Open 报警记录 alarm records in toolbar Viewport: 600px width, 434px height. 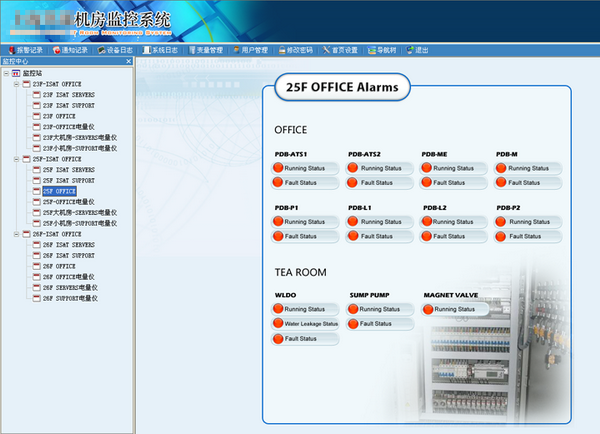point(26,49)
